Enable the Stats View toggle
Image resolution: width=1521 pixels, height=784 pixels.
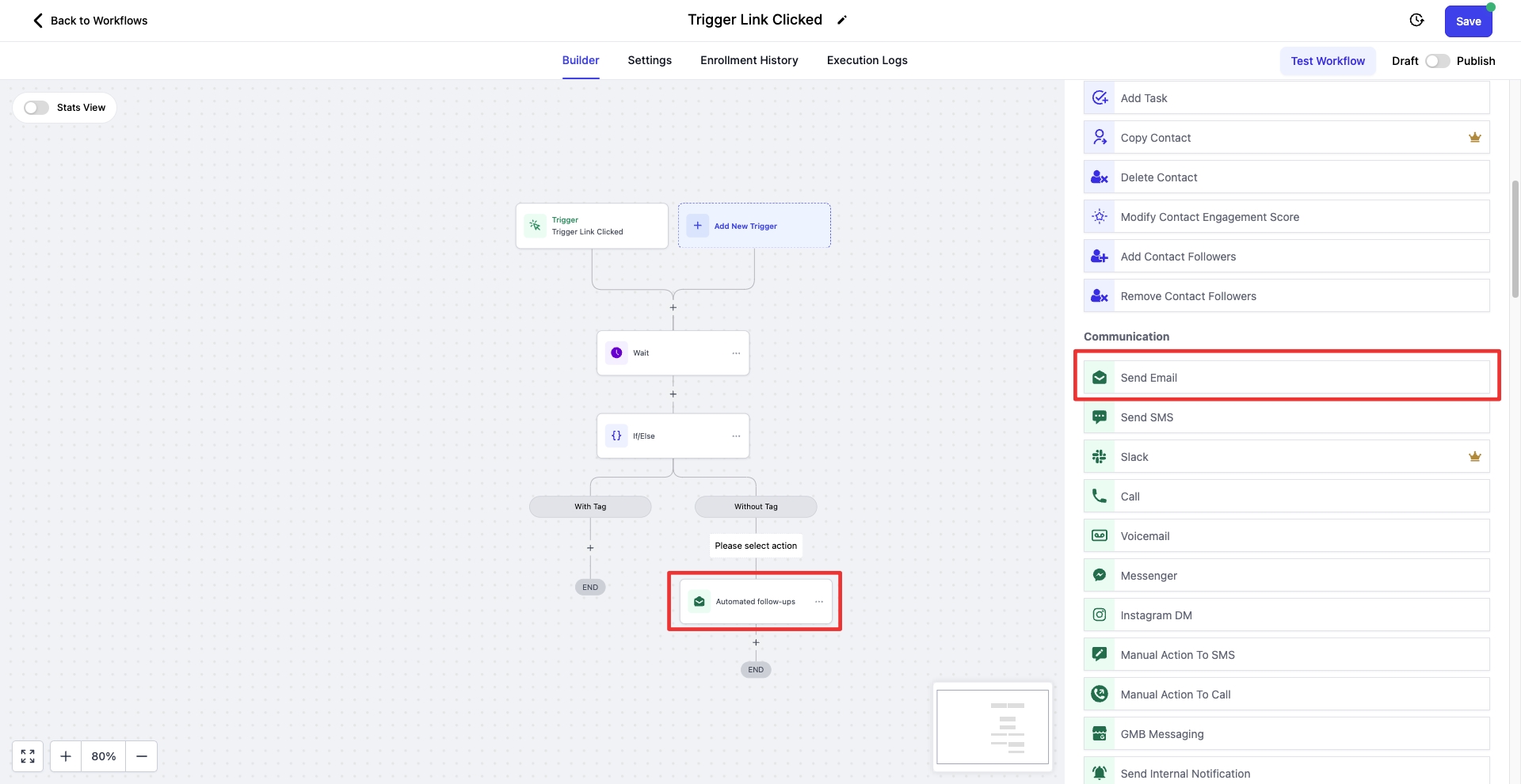click(36, 108)
